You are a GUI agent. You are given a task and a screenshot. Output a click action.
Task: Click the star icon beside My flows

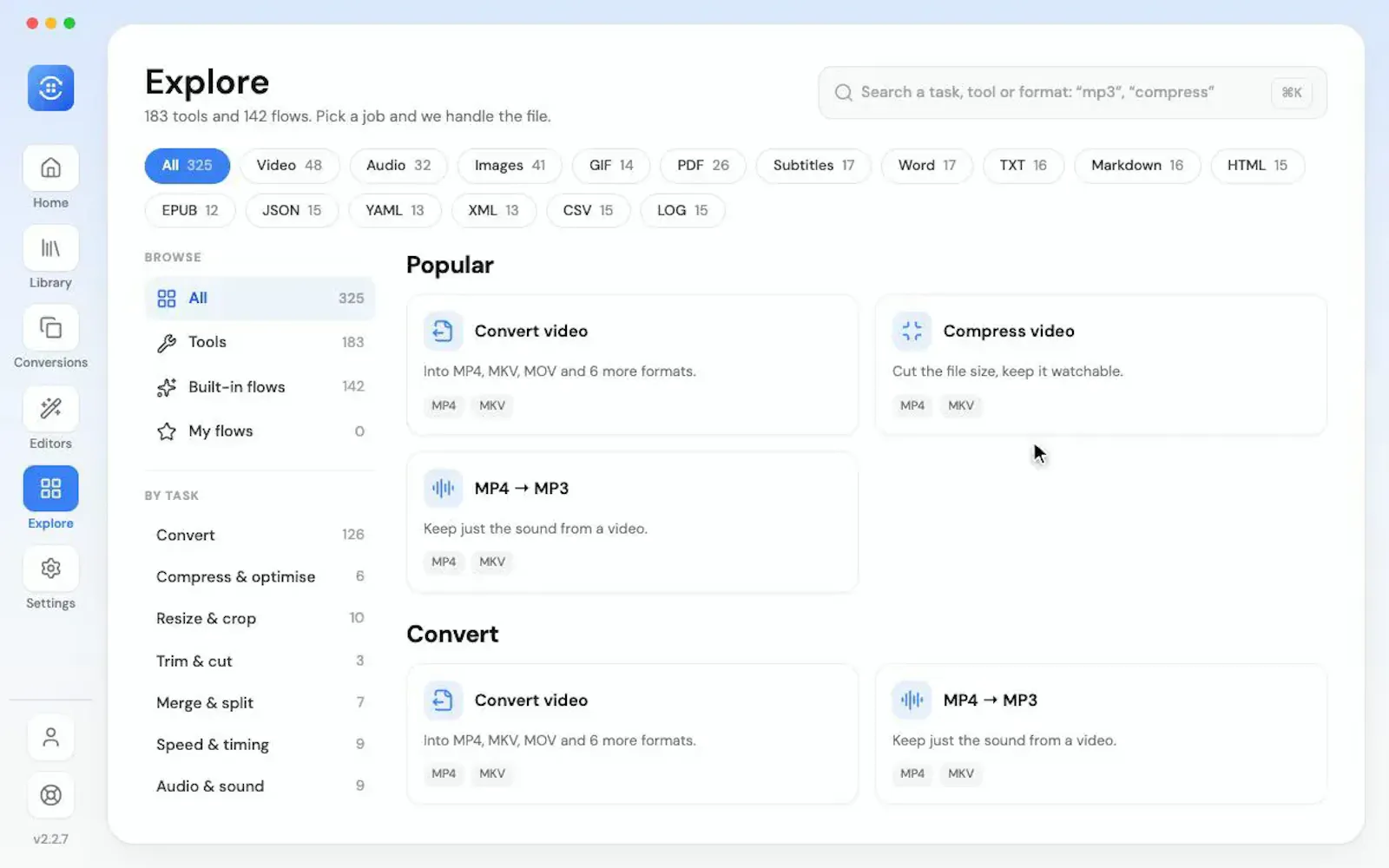tap(167, 431)
